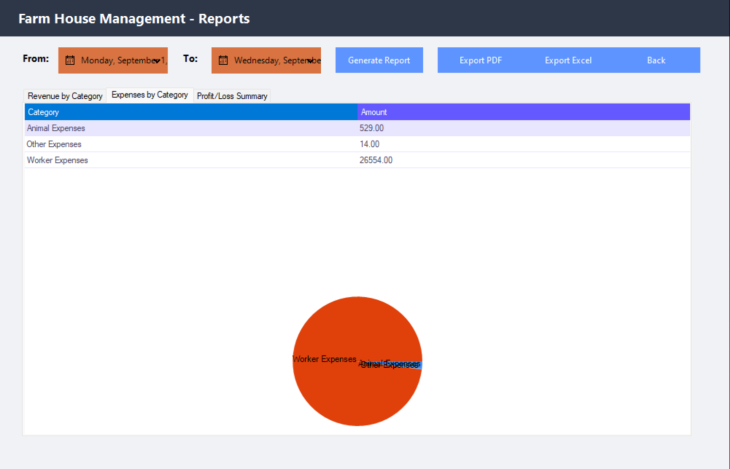Open the From date dropdown arrow
The width and height of the screenshot is (730, 469).
(x=158, y=60)
